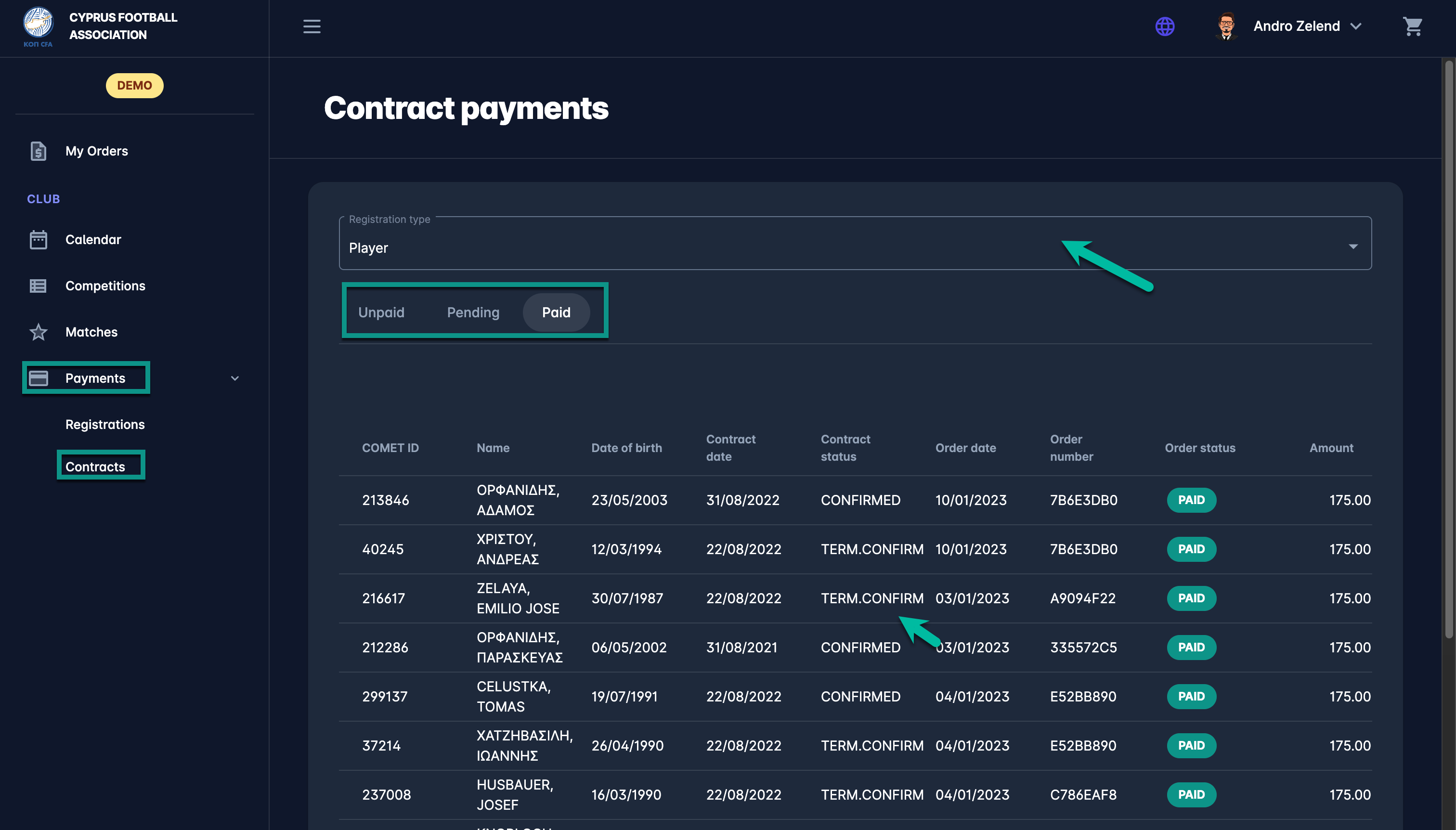Open the shopping cart icon

click(x=1412, y=26)
